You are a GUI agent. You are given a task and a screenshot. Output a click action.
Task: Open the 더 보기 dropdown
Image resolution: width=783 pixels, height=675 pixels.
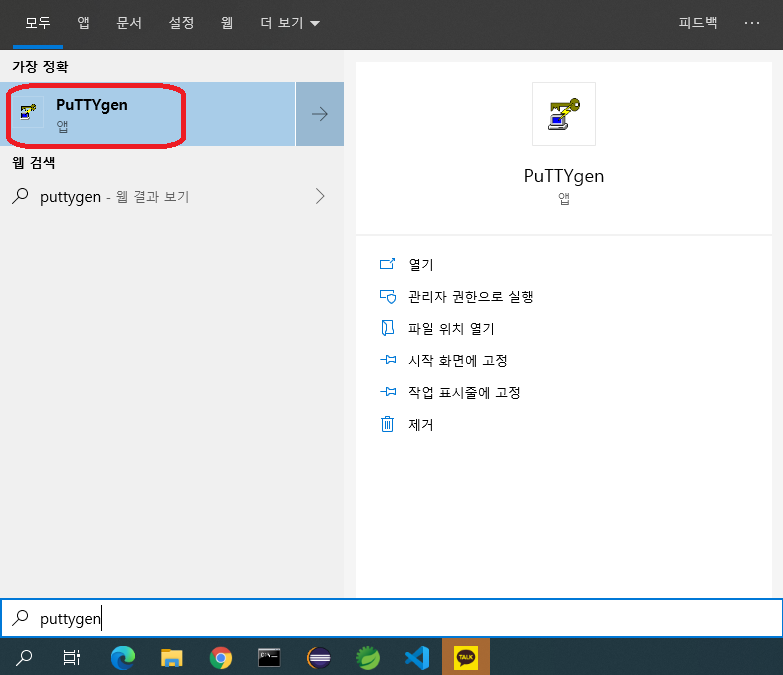[x=290, y=23]
